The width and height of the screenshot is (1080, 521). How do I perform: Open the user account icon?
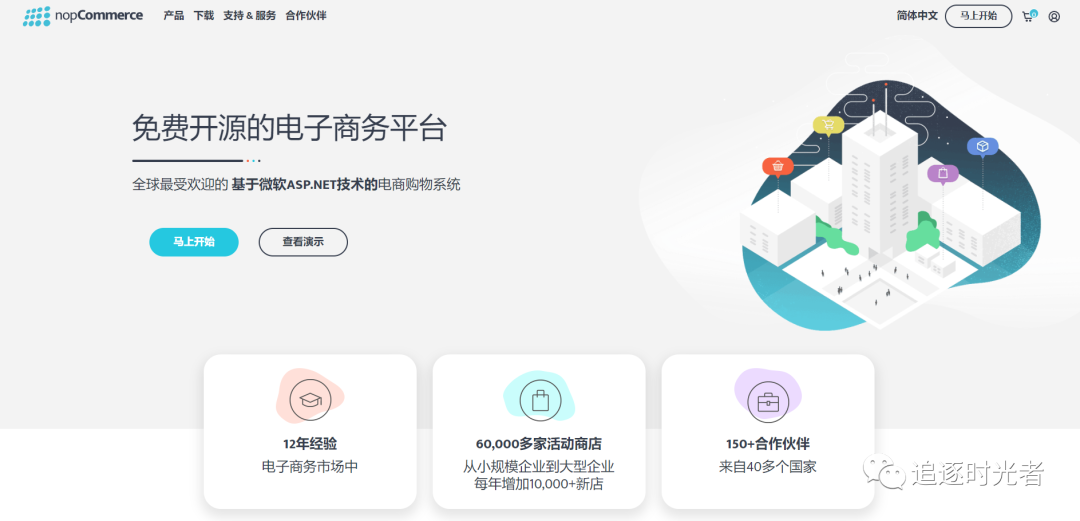coord(1054,17)
